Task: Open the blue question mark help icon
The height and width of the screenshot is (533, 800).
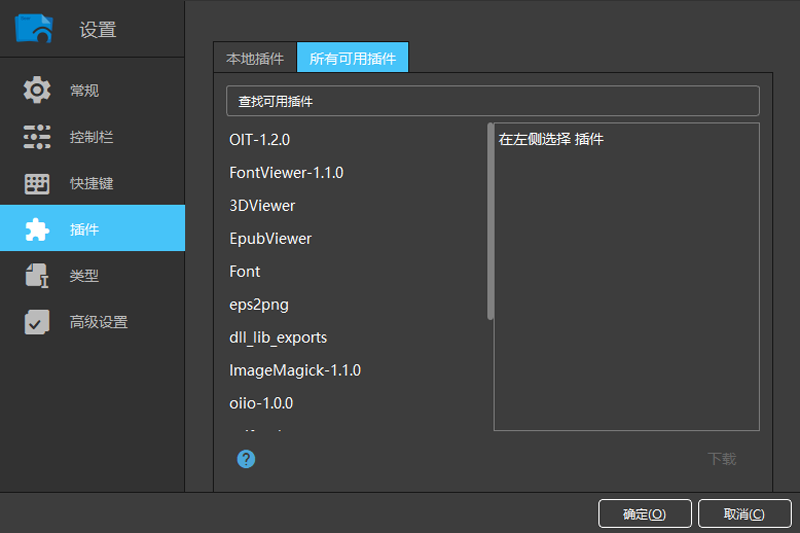Action: 246,459
